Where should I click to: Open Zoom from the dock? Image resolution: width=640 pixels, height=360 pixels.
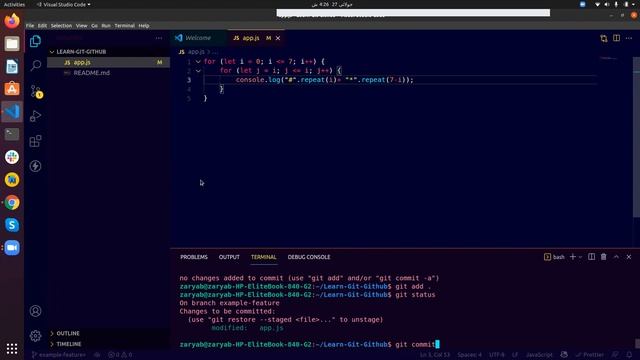click(x=12, y=248)
